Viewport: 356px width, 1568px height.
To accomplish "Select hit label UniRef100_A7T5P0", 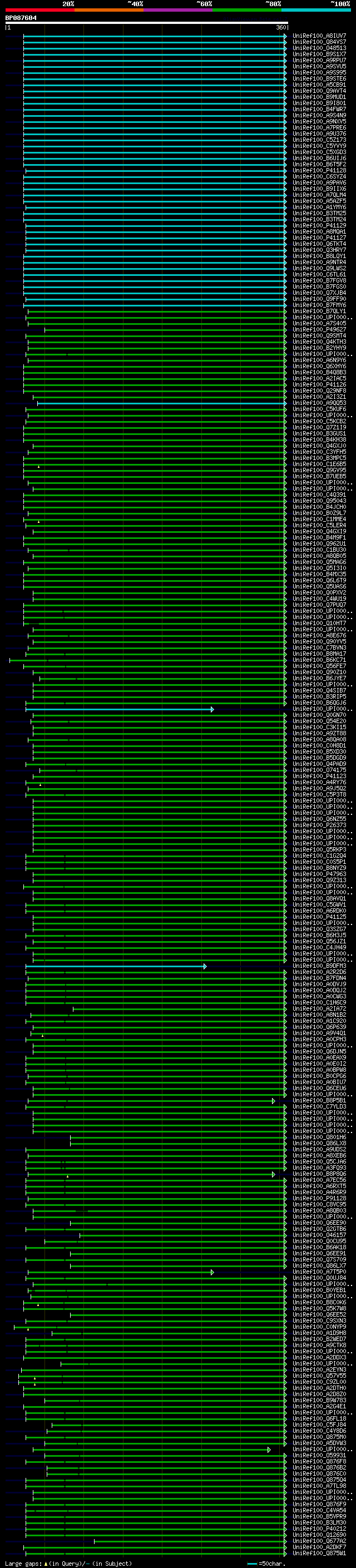I will [x=319, y=1272].
